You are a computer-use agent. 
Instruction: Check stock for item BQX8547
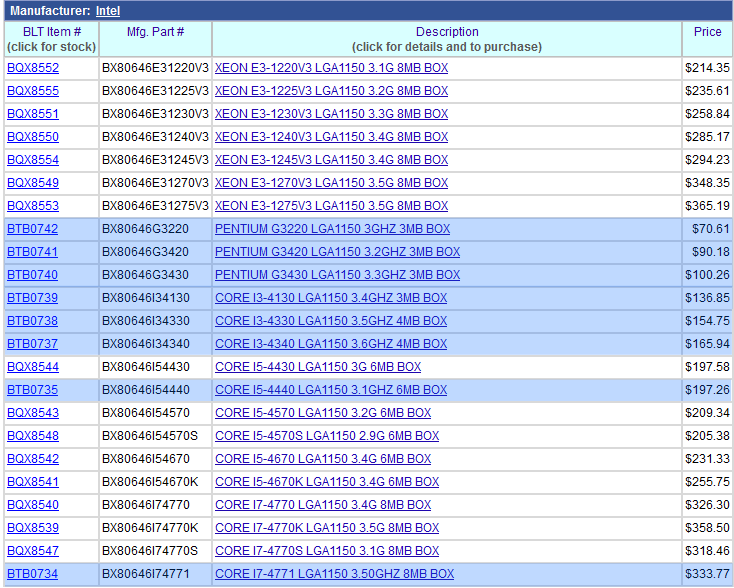(33, 551)
